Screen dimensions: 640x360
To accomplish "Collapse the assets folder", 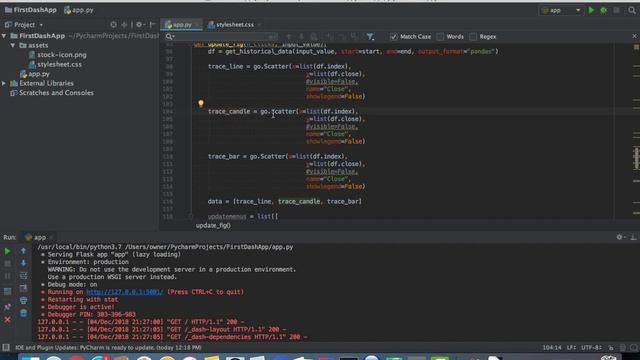I will [13, 45].
